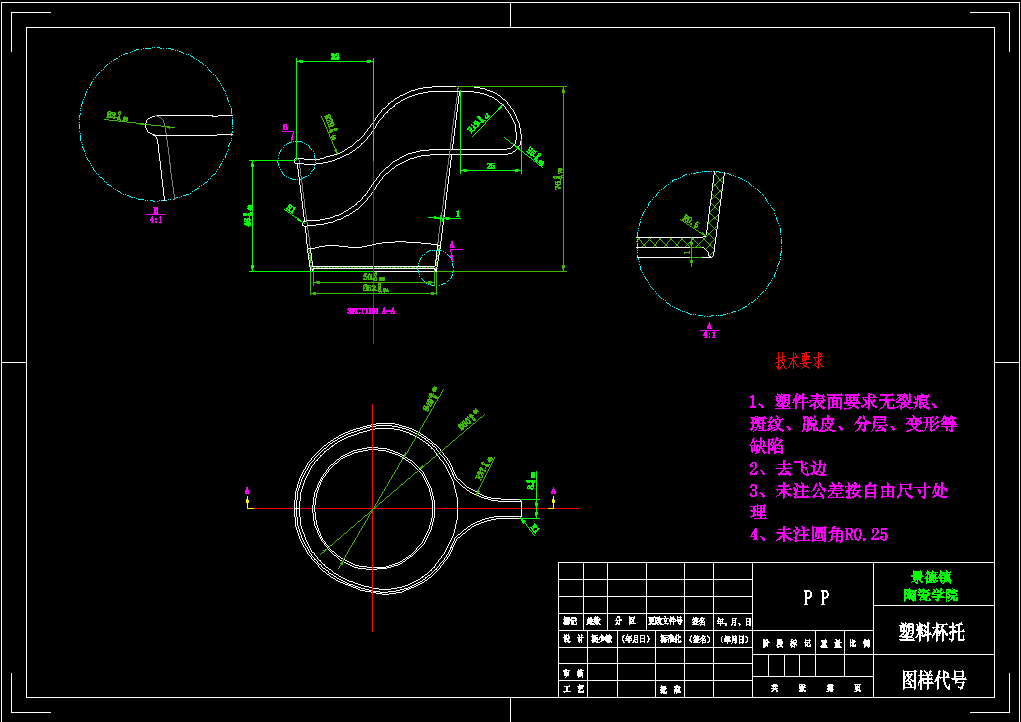The image size is (1021, 722).
Task: Click "年、月、日" header cell in title block
Action: (734, 622)
